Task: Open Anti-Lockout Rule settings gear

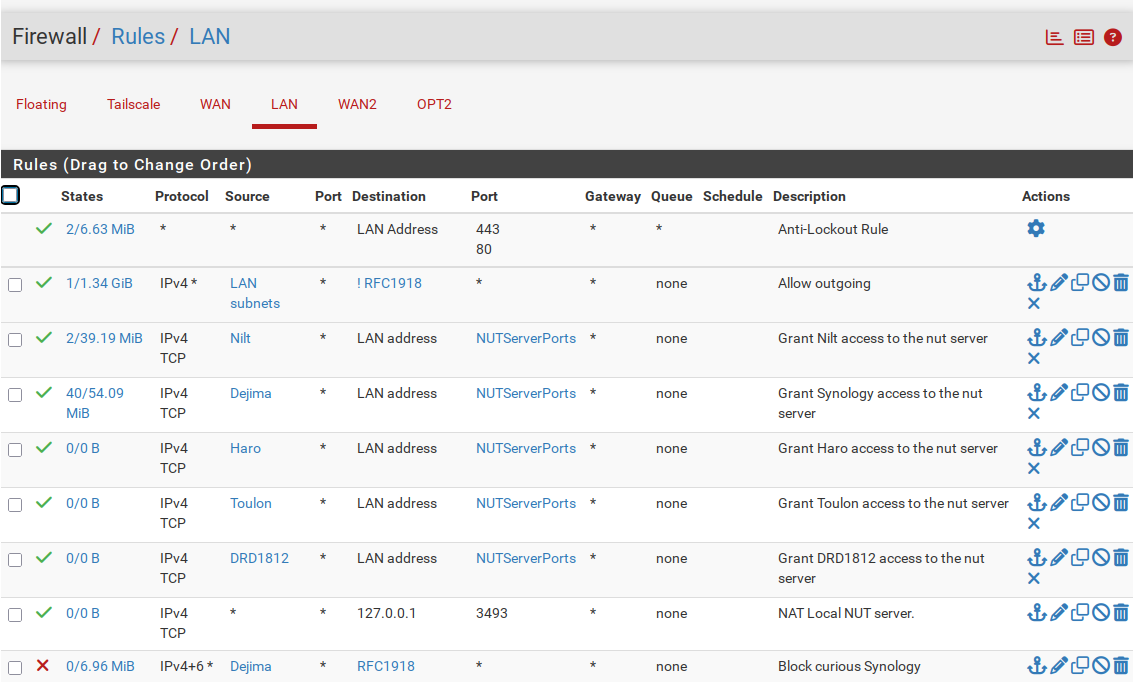Action: [1036, 229]
